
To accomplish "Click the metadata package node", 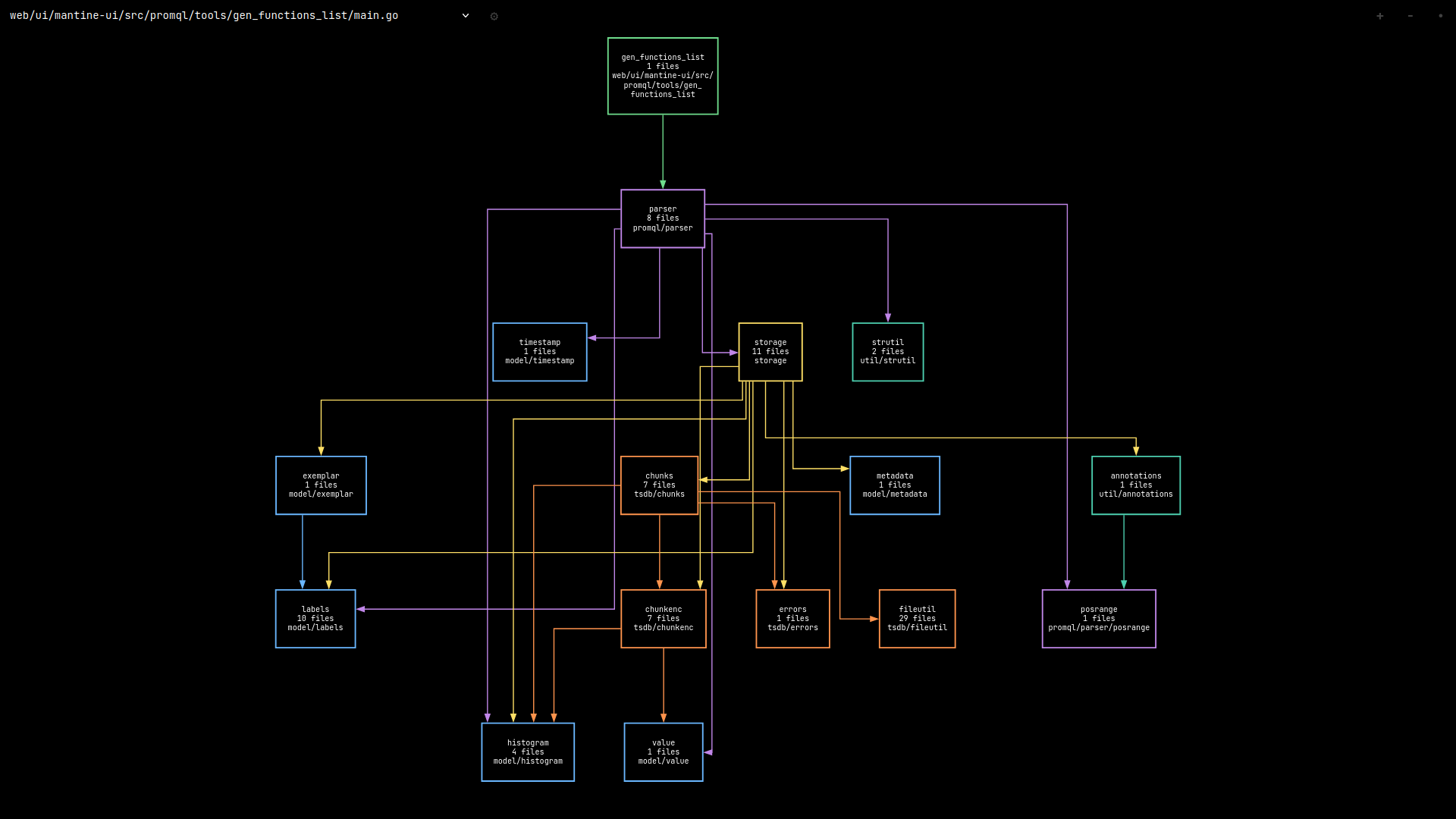I will pyautogui.click(x=894, y=485).
